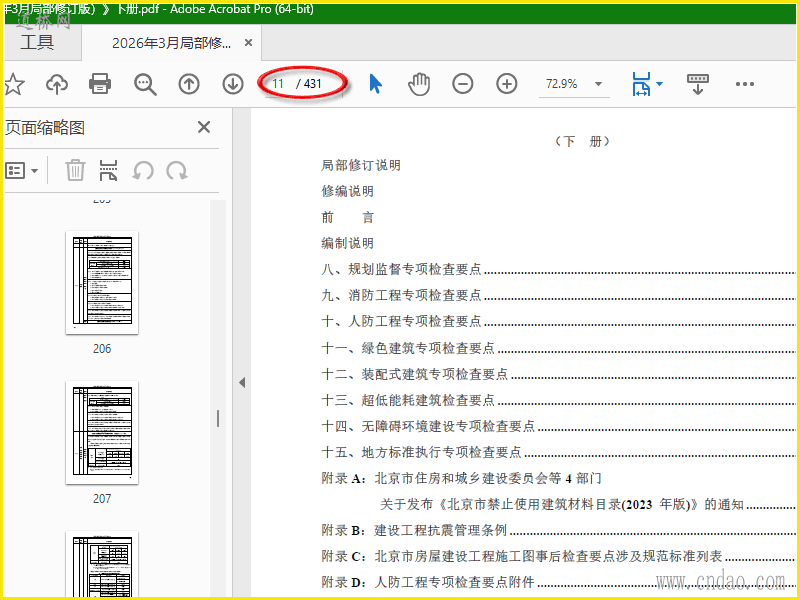Delete selected pages trash icon
The width and height of the screenshot is (800, 600).
coord(75,170)
